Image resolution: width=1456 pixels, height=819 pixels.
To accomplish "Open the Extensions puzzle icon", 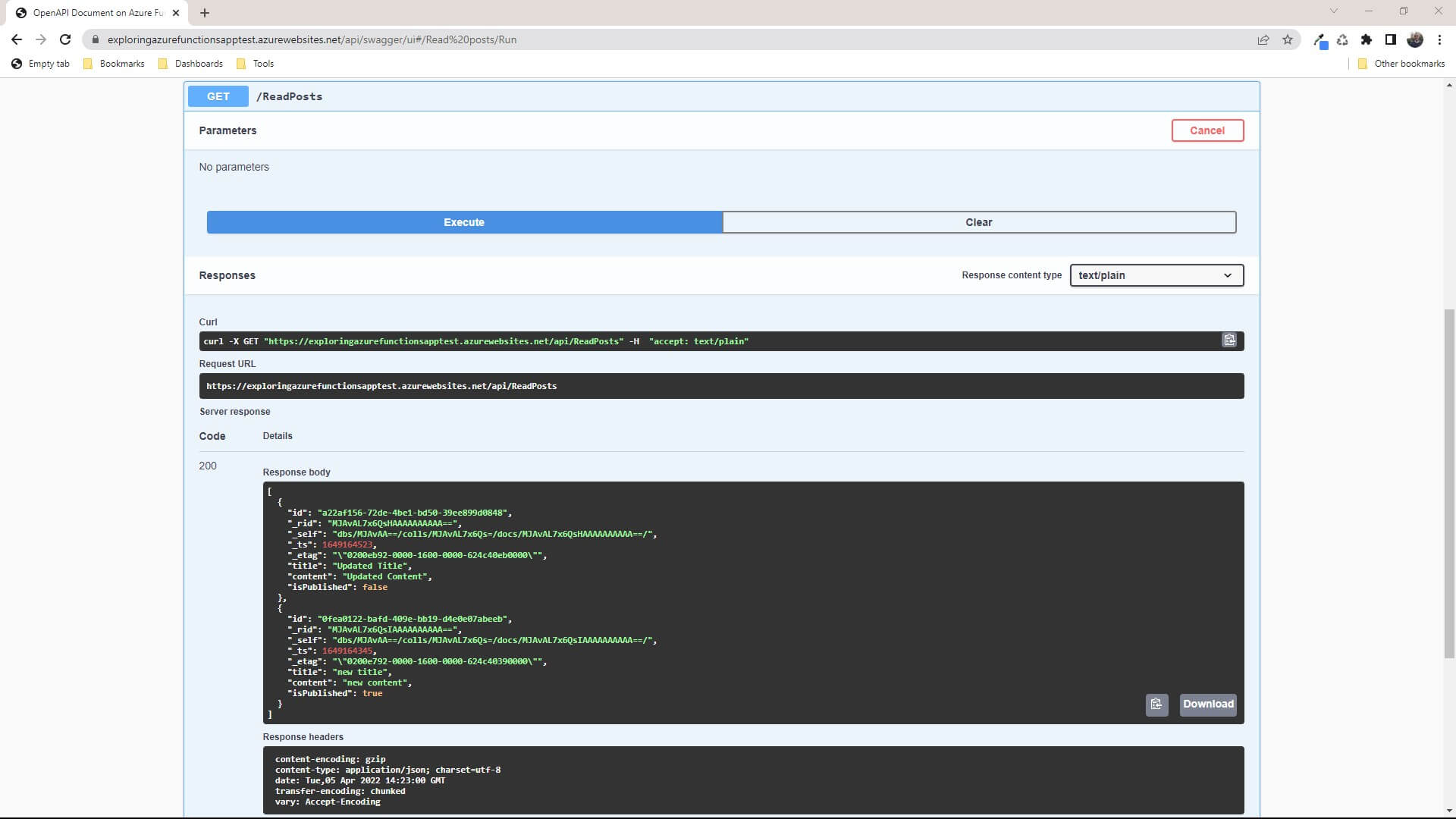I will click(x=1367, y=39).
